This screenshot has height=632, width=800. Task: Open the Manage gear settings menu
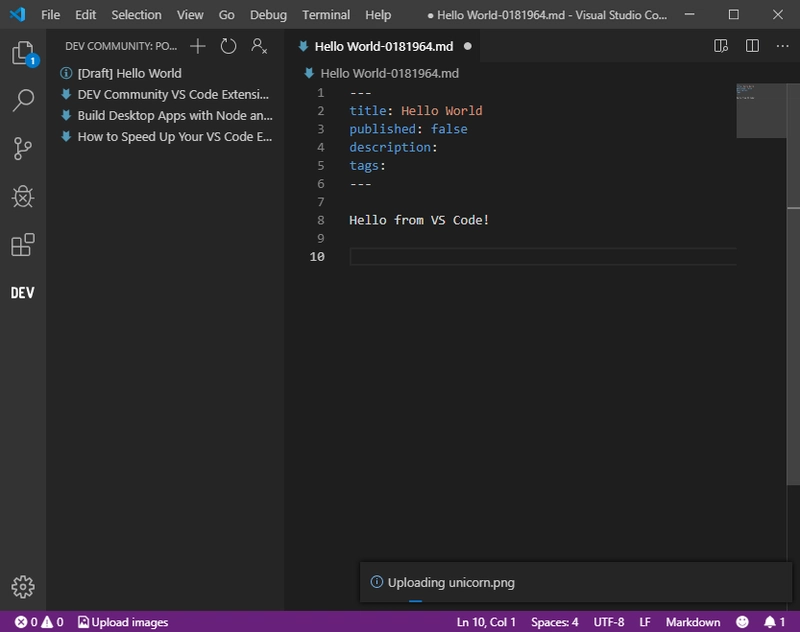[x=23, y=587]
